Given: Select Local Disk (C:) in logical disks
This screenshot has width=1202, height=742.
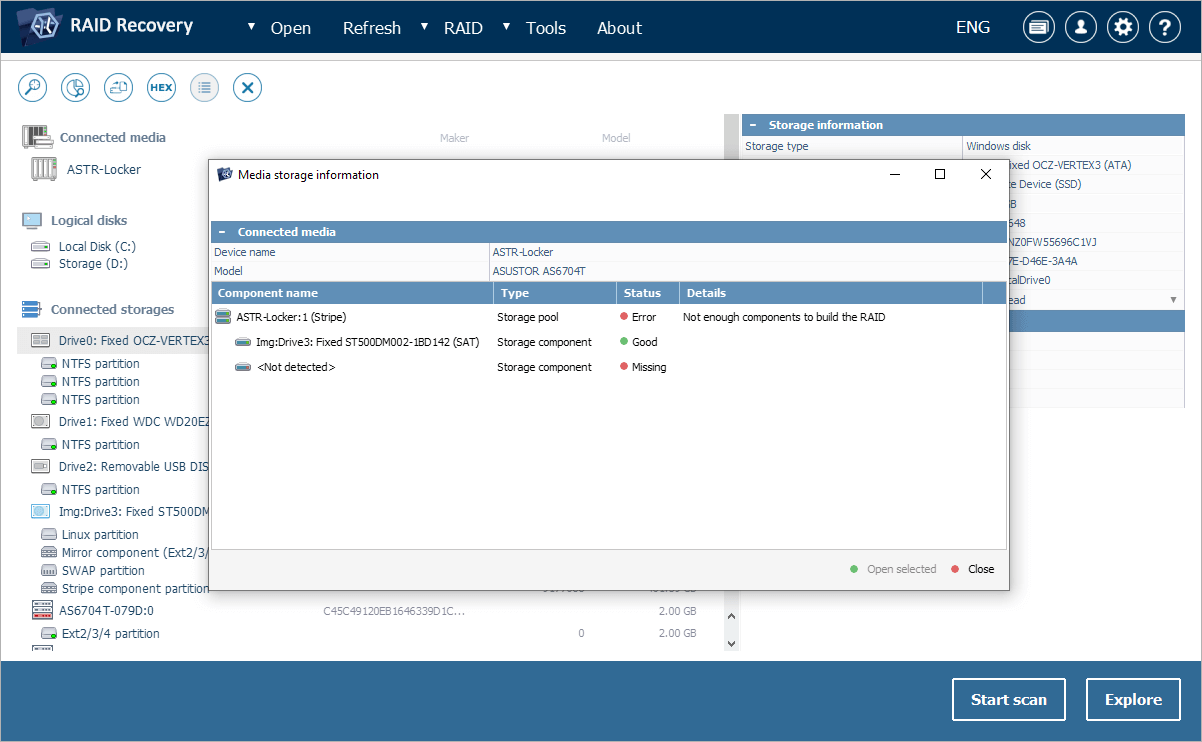Looking at the screenshot, I should click(x=97, y=246).
